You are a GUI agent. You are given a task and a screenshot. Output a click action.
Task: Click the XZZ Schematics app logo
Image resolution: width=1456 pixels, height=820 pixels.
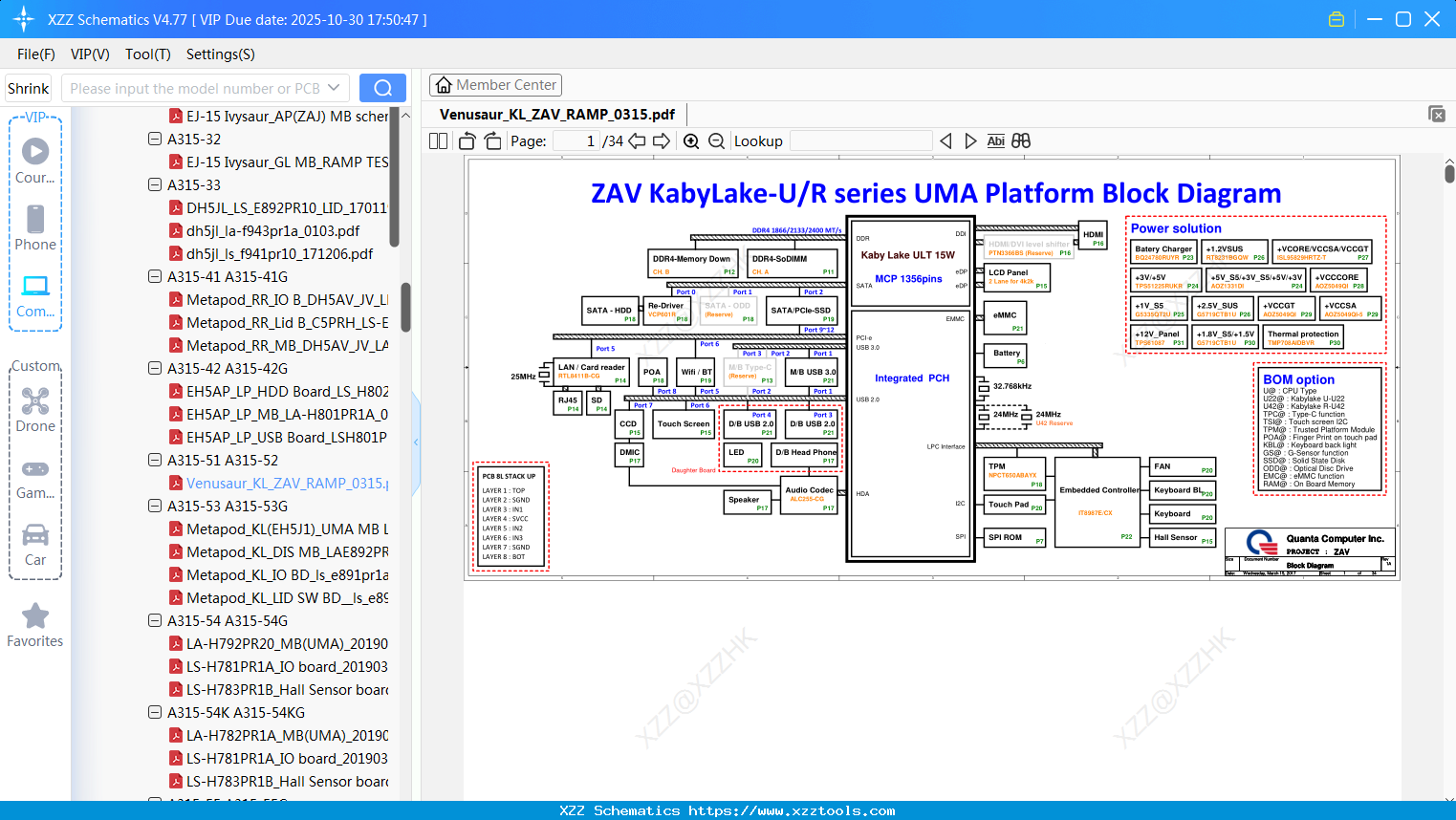24,19
